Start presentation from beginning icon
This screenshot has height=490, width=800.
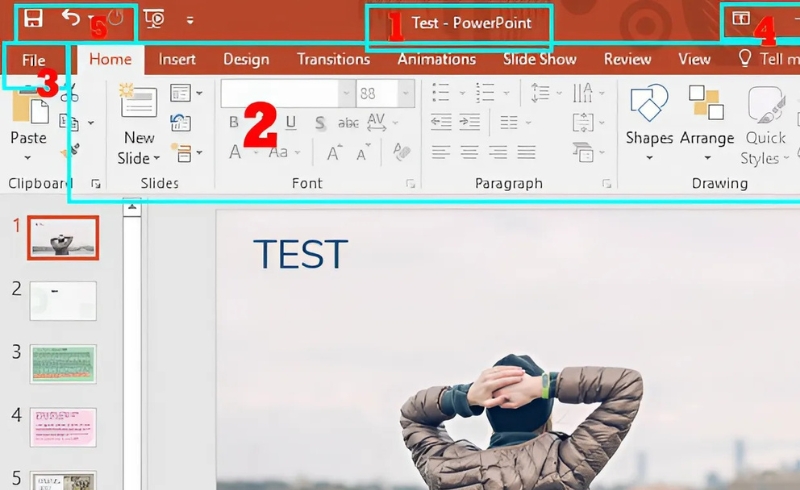point(154,19)
